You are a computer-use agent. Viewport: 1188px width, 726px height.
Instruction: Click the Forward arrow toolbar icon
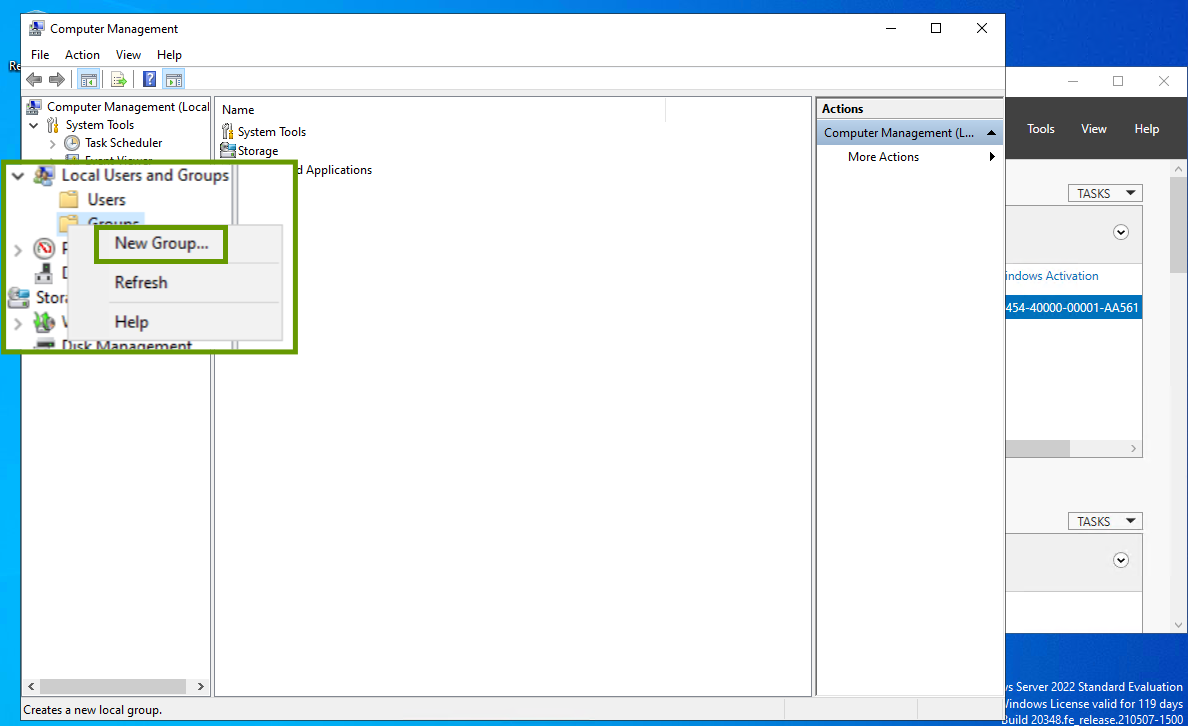click(x=57, y=80)
